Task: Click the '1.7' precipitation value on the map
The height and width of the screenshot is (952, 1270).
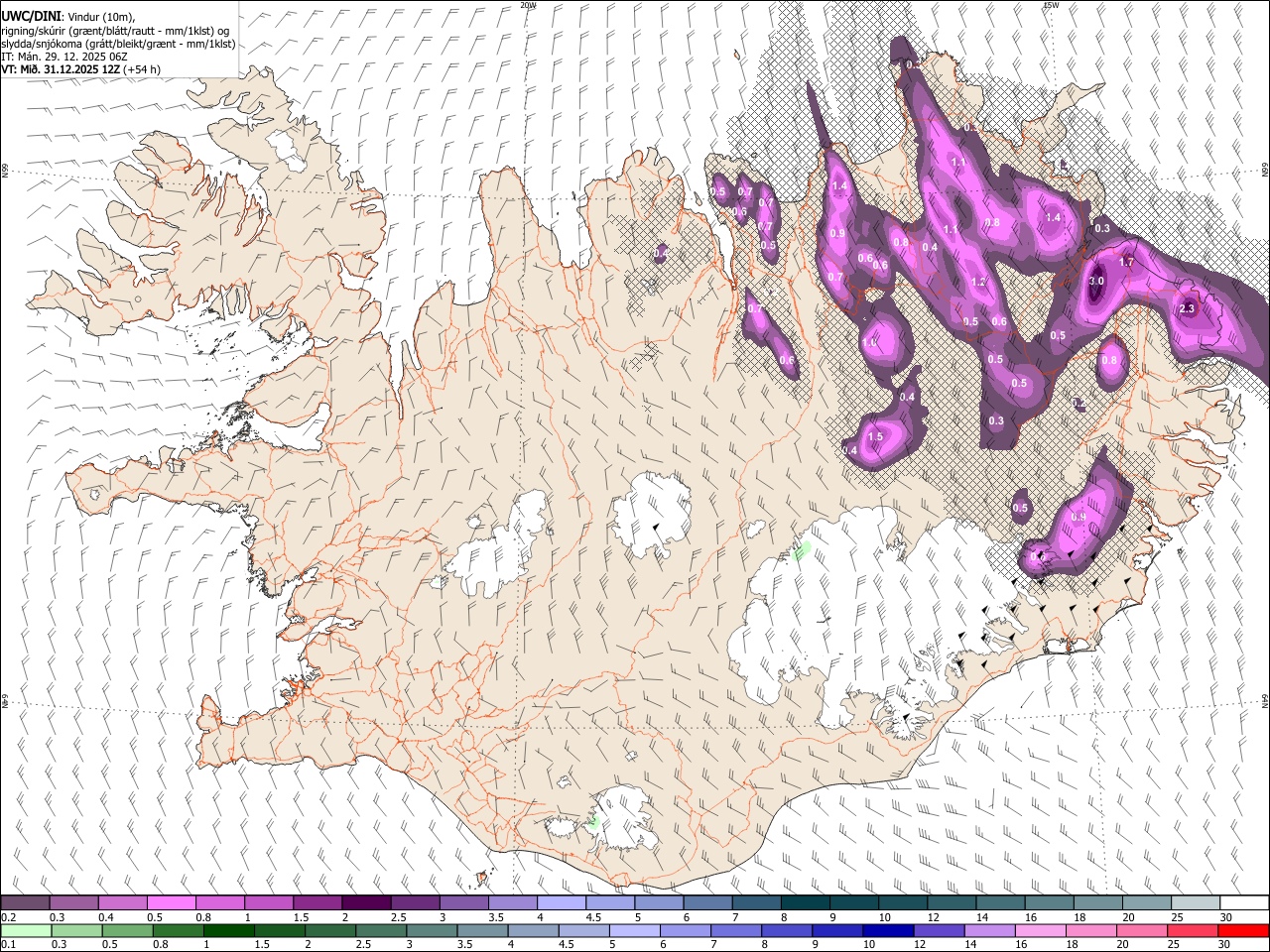Action: point(1126,263)
